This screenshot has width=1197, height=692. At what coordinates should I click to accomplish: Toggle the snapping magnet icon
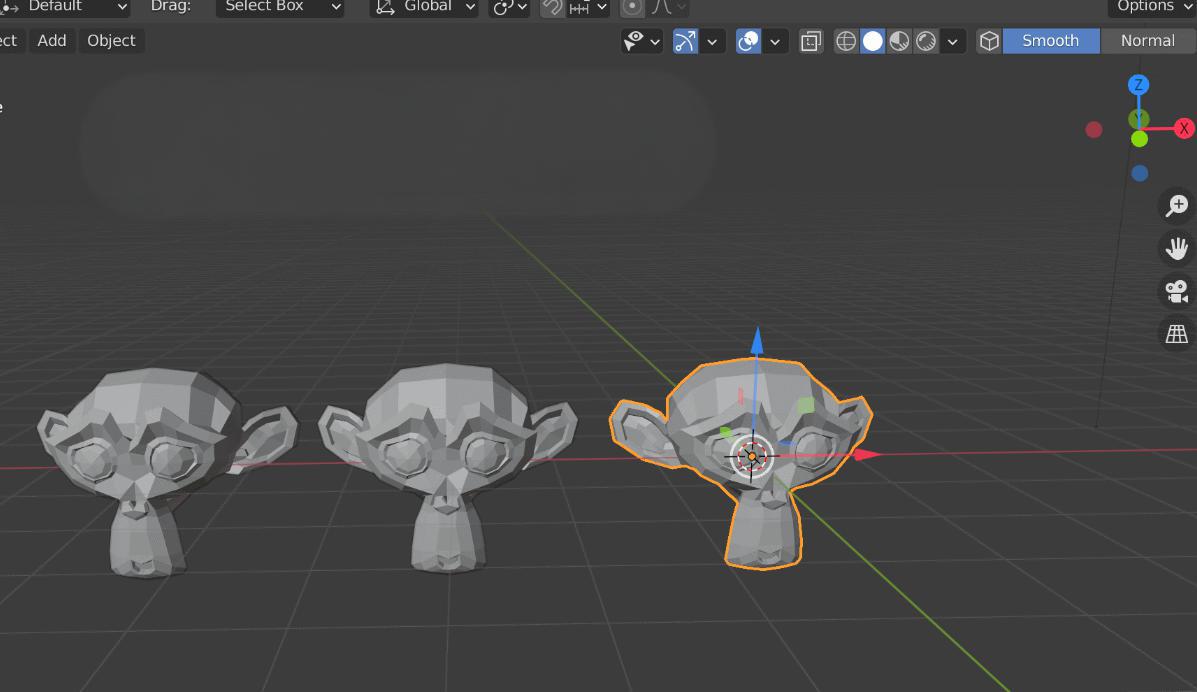[552, 7]
